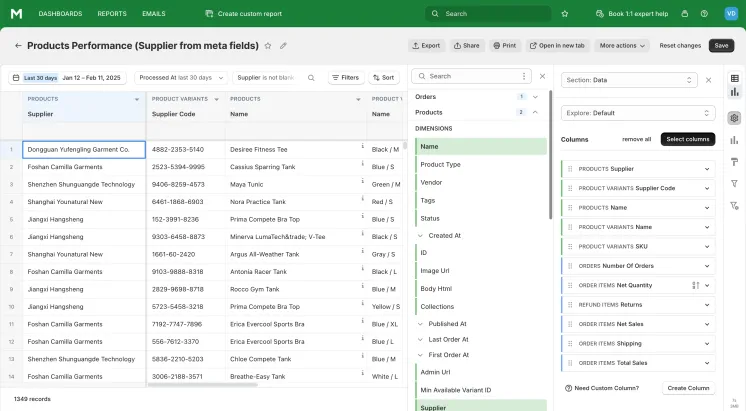Open Products Supplier column header dropdown

point(137,99)
